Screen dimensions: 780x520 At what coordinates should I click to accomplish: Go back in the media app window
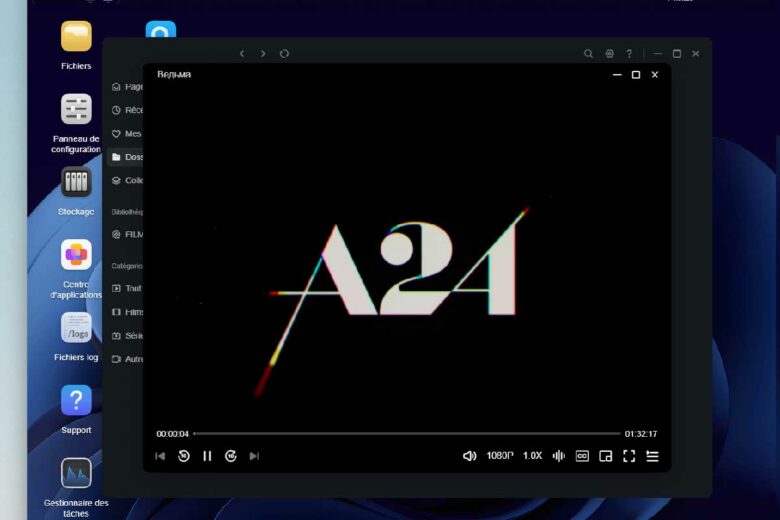pyautogui.click(x=242, y=54)
